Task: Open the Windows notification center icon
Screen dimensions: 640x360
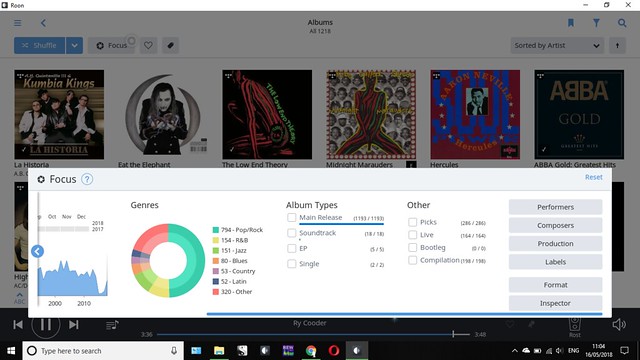Action: pyautogui.click(x=624, y=351)
